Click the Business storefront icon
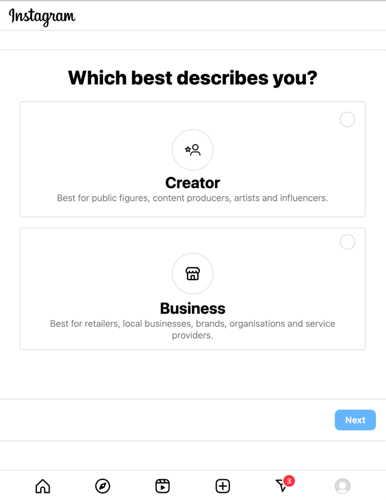The height and width of the screenshot is (500, 386). tap(193, 274)
